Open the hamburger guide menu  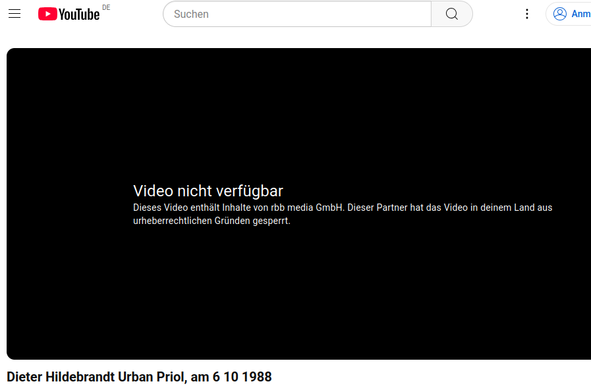tap(15, 14)
